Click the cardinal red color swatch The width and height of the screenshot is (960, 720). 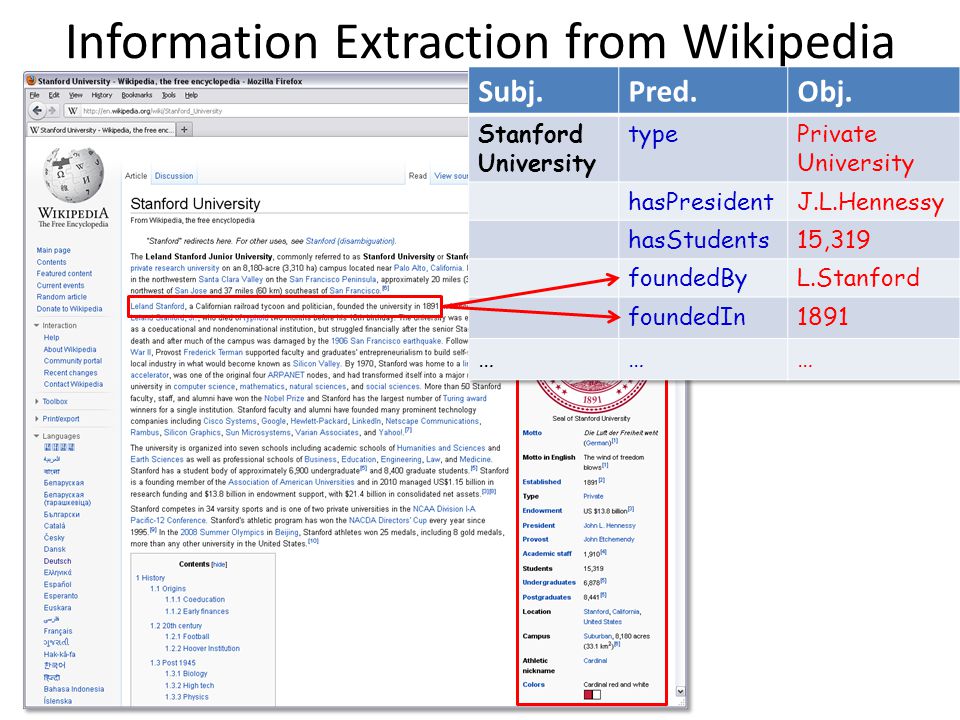click(588, 695)
